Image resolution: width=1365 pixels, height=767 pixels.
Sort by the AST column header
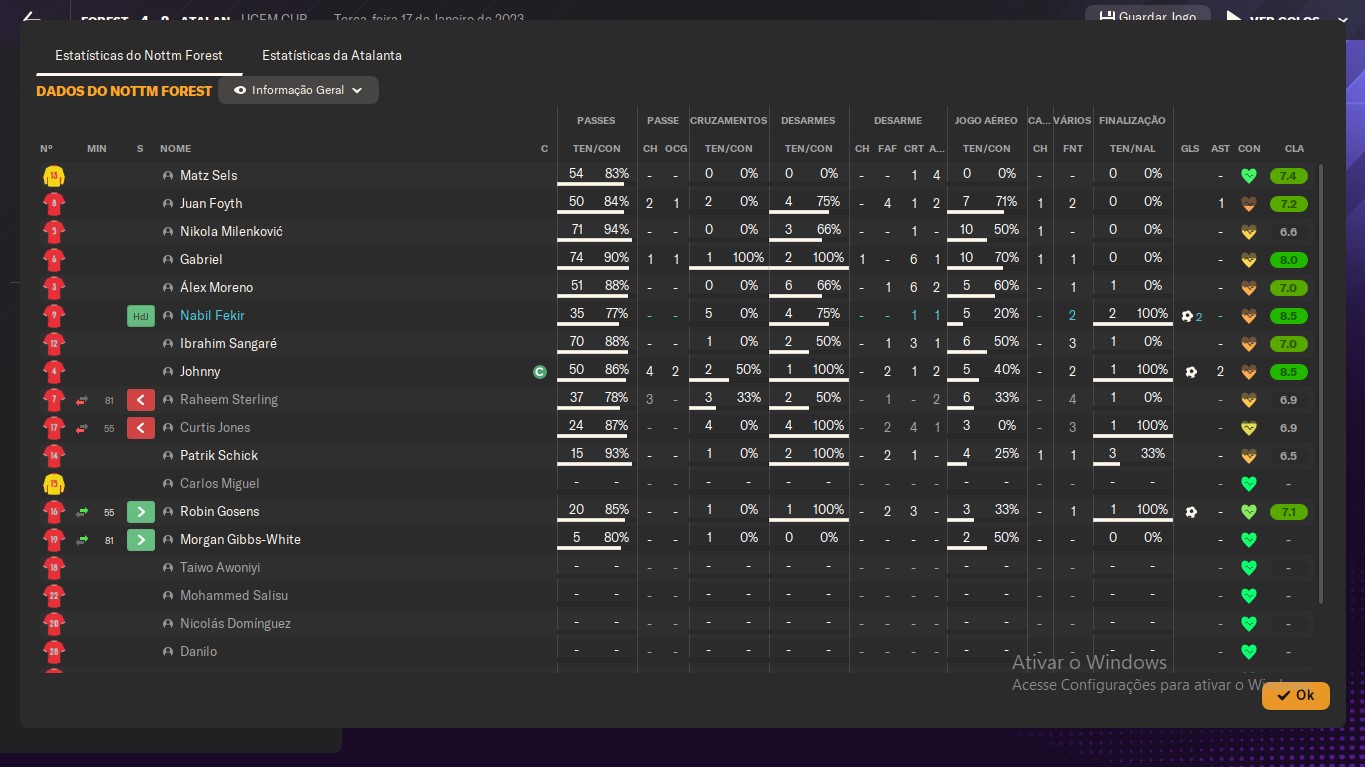[1220, 149]
